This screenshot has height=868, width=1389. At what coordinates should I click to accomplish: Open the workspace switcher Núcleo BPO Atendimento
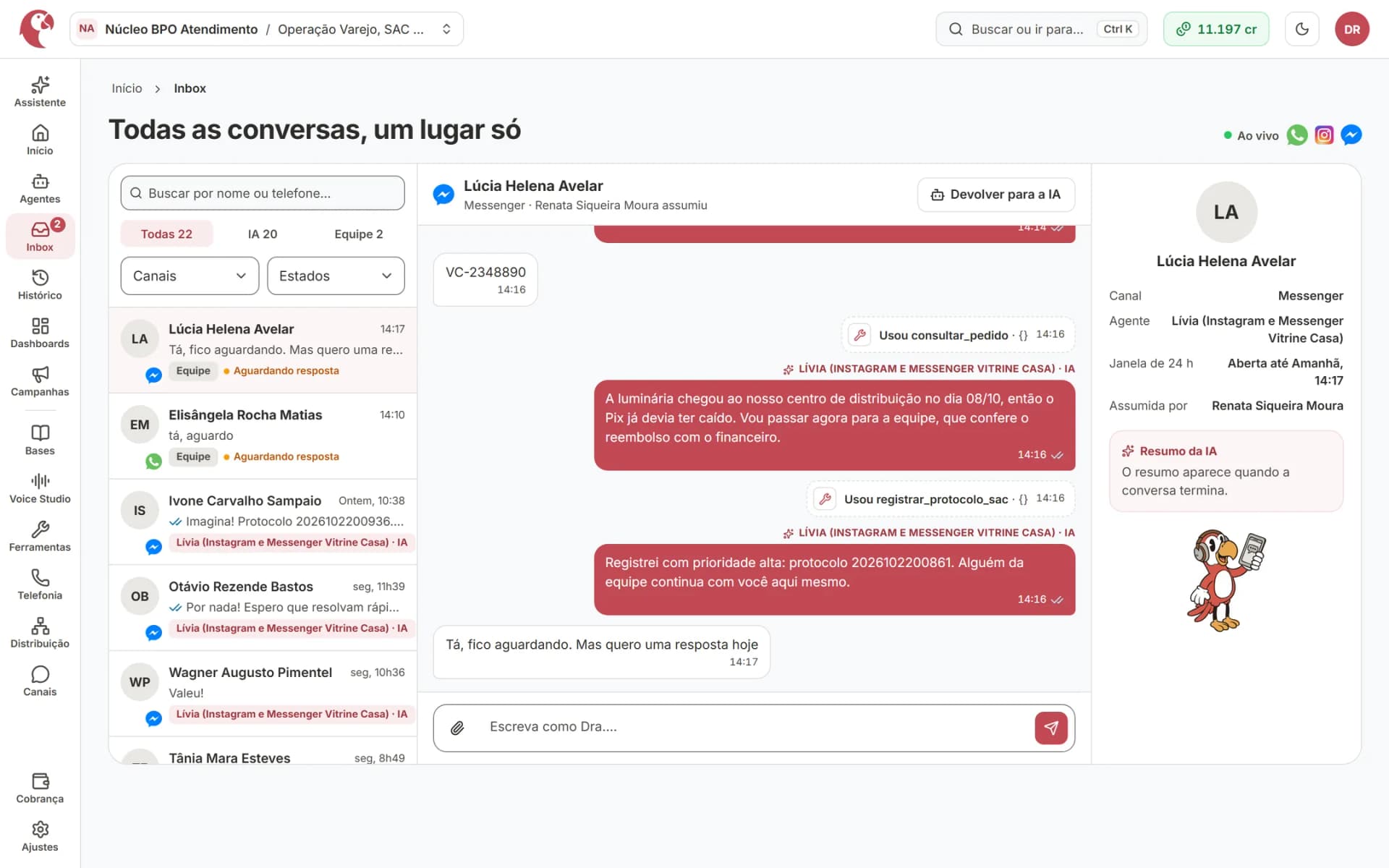[x=266, y=29]
